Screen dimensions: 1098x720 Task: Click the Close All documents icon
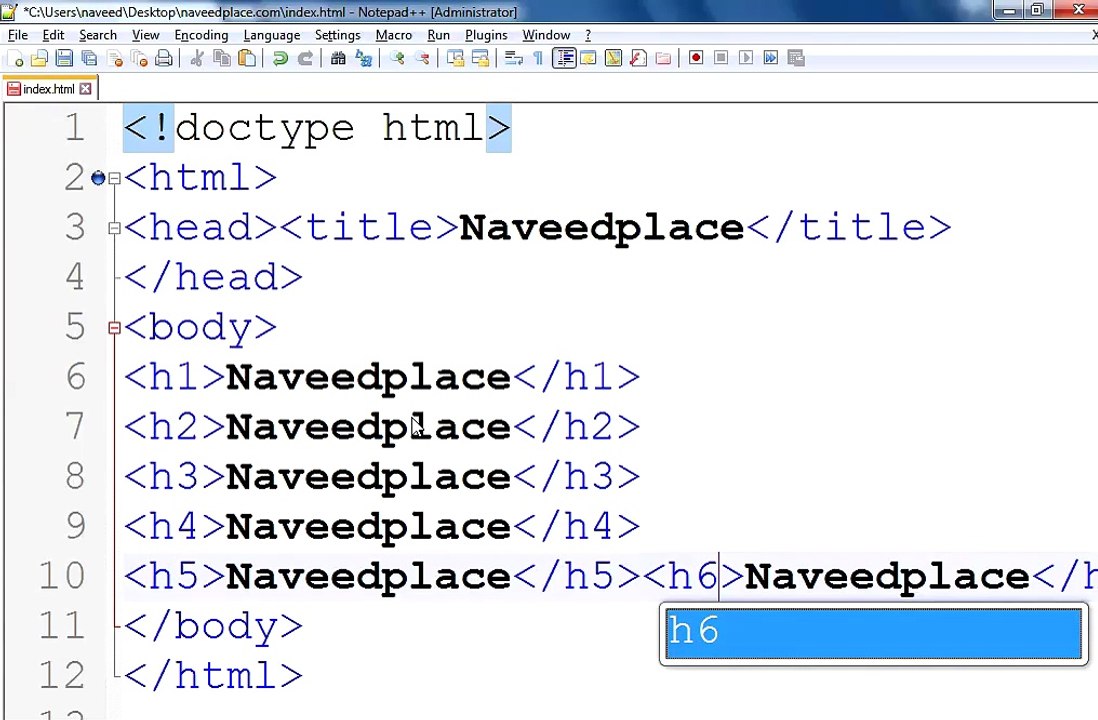pyautogui.click(x=139, y=58)
